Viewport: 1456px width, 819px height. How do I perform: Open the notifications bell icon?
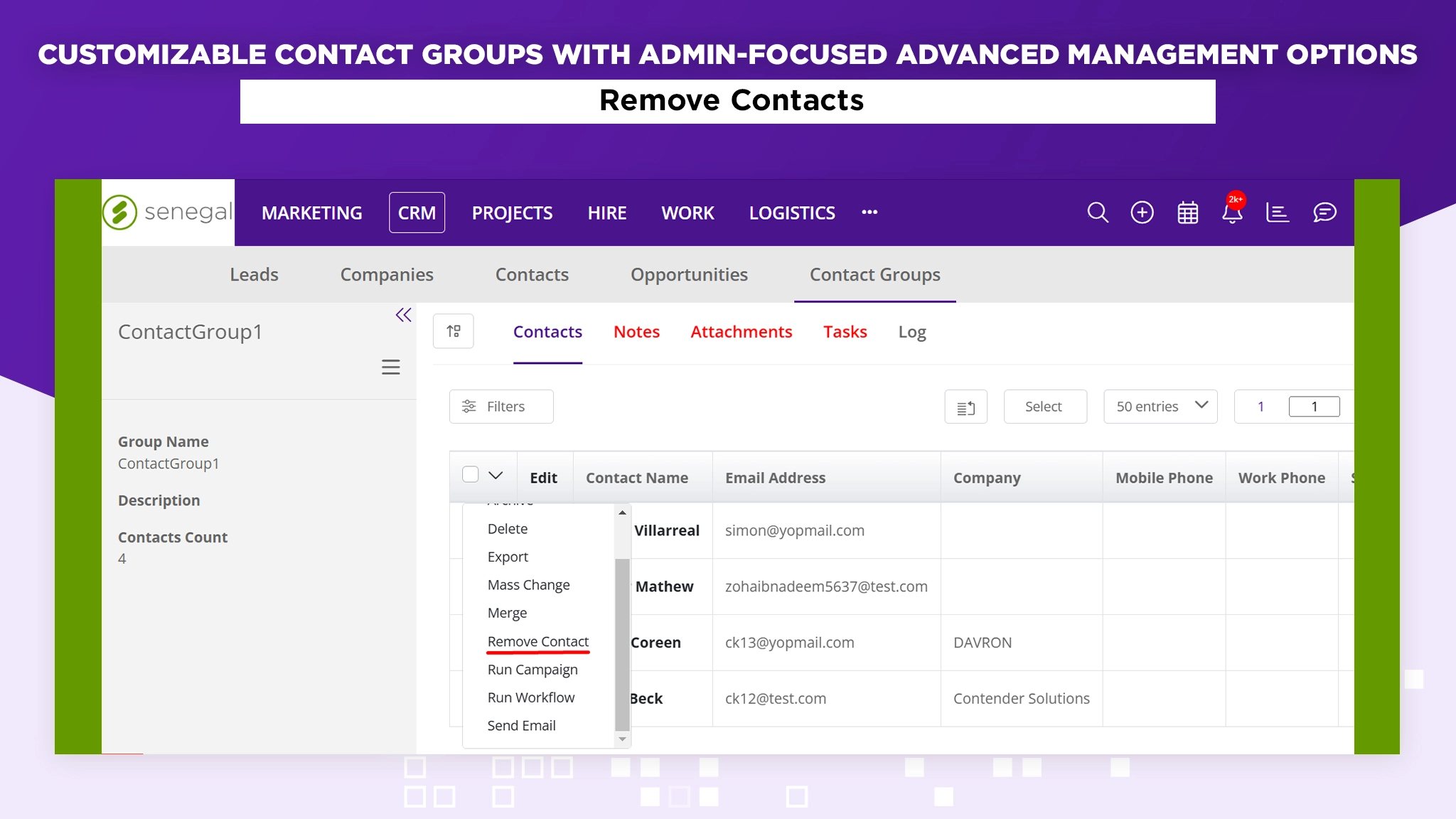coord(1232,213)
